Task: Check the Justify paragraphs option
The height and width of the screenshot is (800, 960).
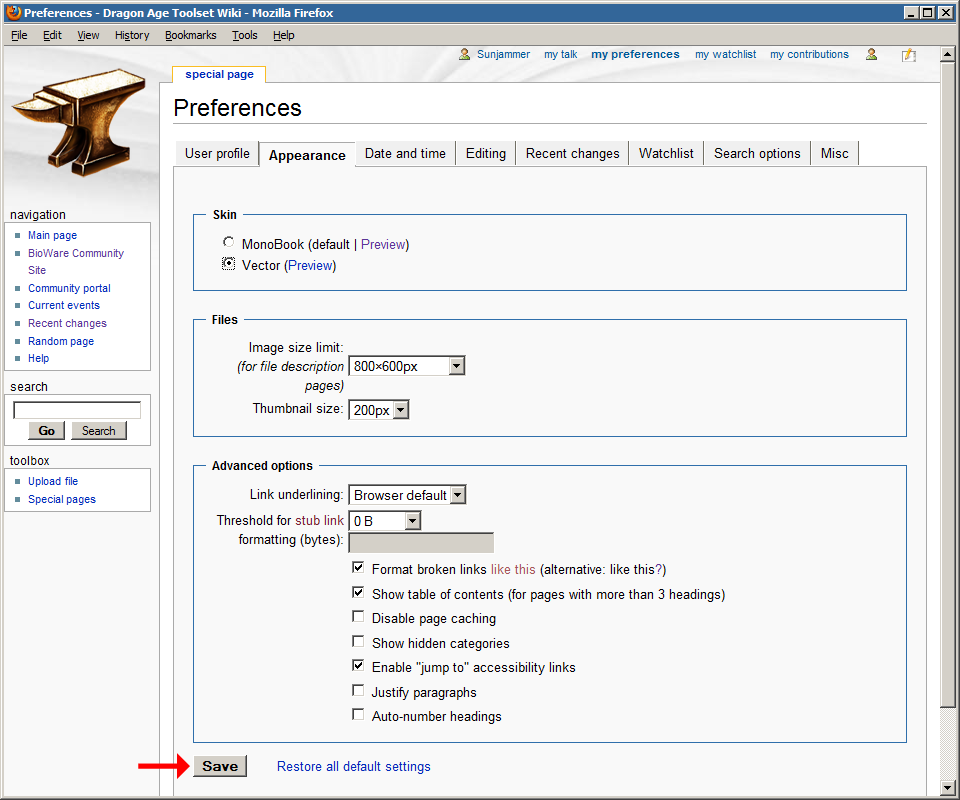Action: click(358, 691)
